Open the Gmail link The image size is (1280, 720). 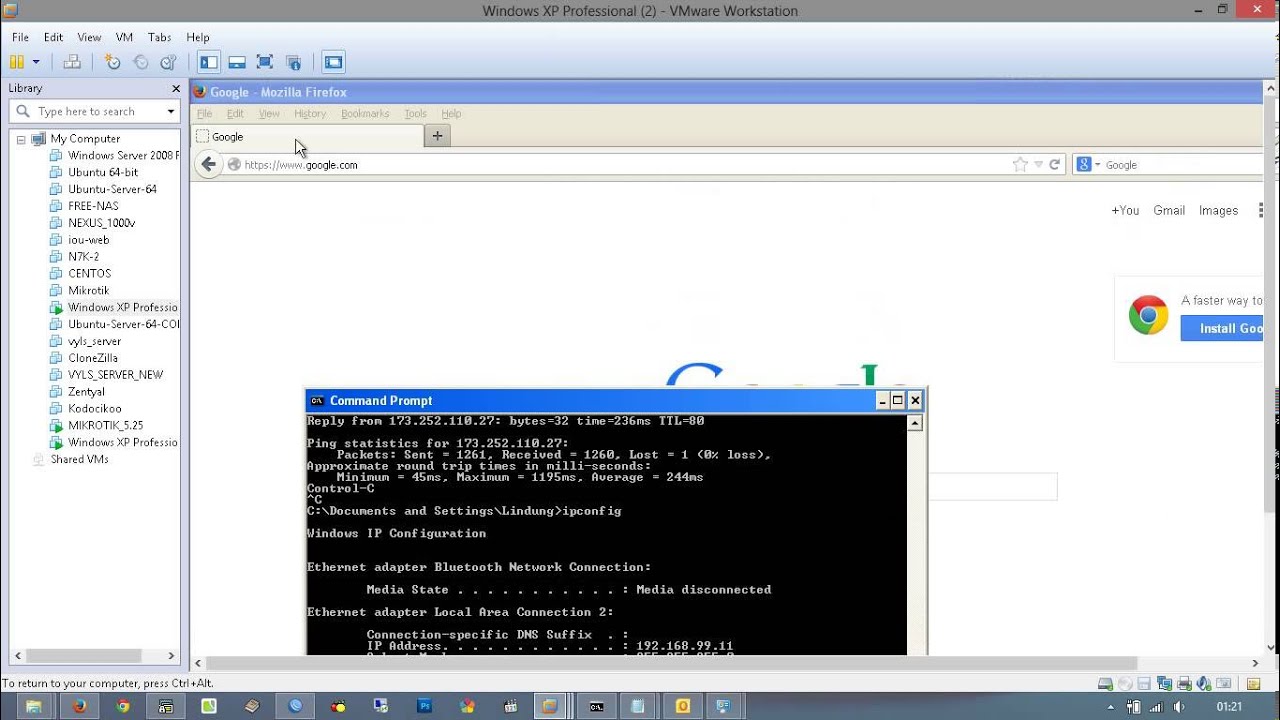pyautogui.click(x=1169, y=211)
